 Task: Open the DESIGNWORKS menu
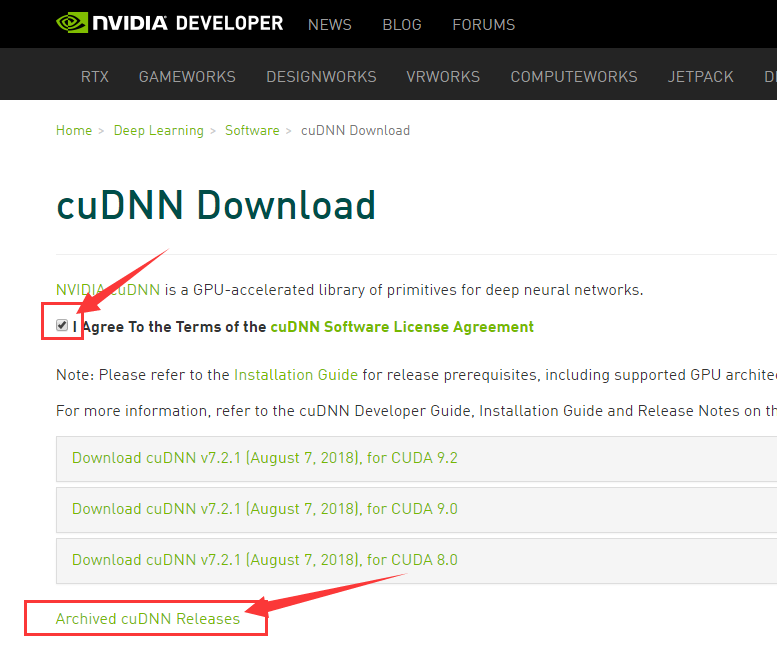pyautogui.click(x=321, y=77)
